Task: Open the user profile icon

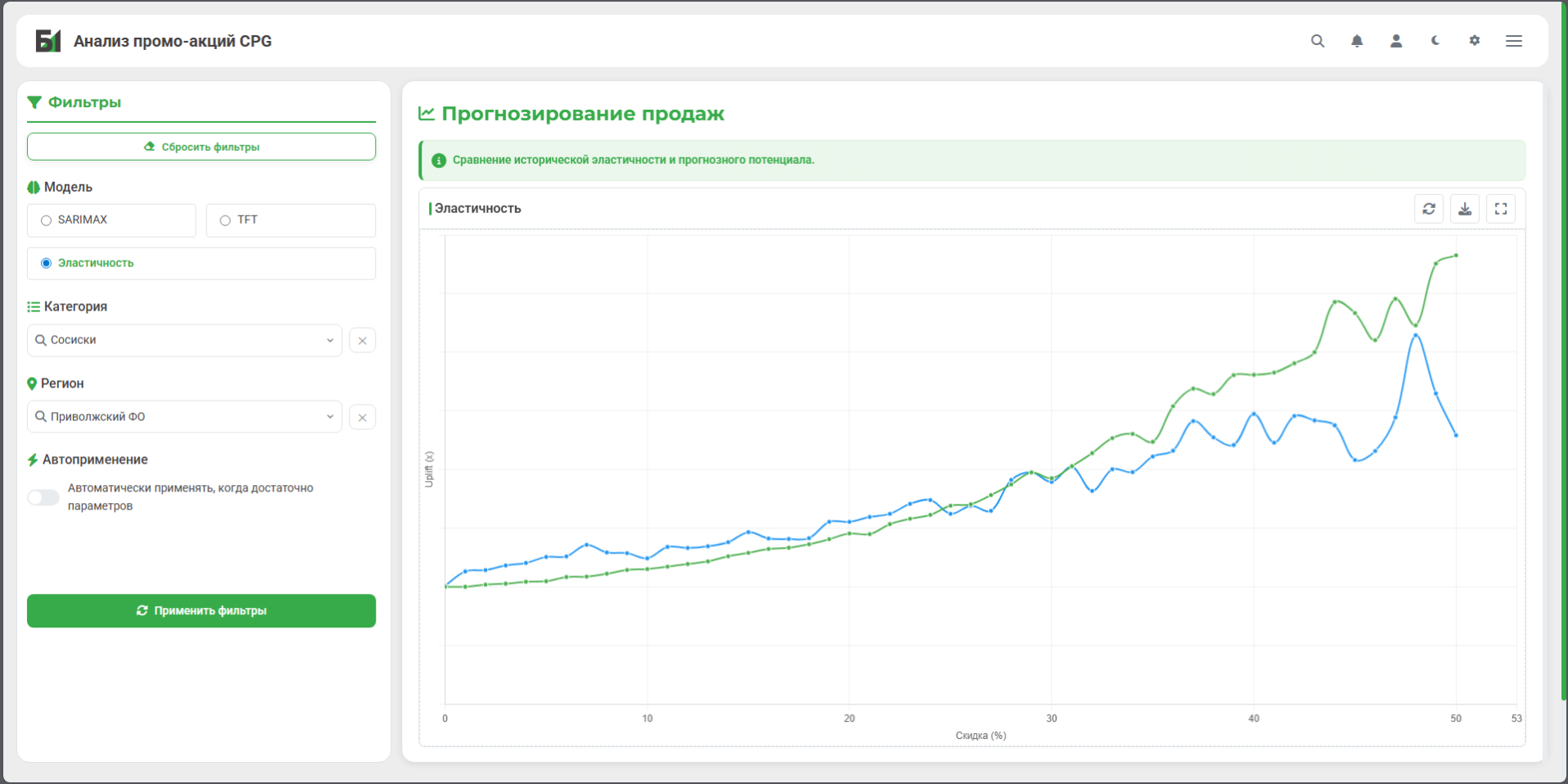Action: pos(1396,41)
